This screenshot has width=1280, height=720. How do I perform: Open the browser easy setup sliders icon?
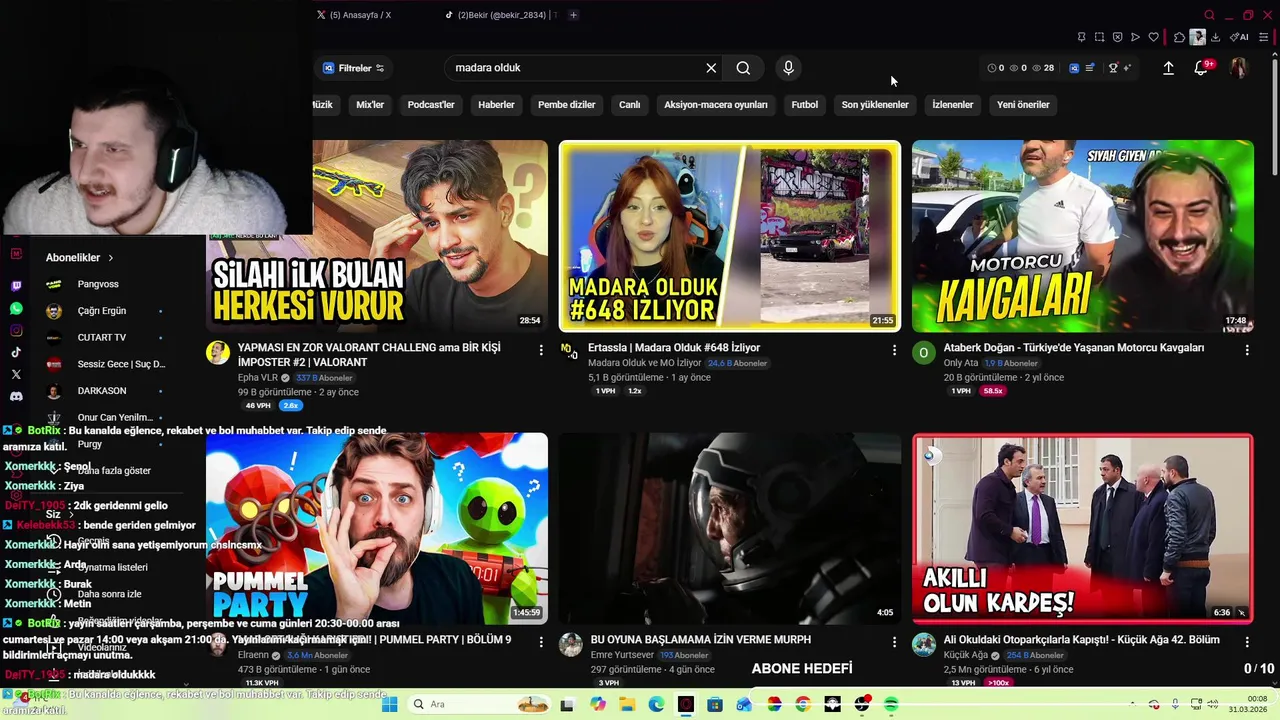1263,37
